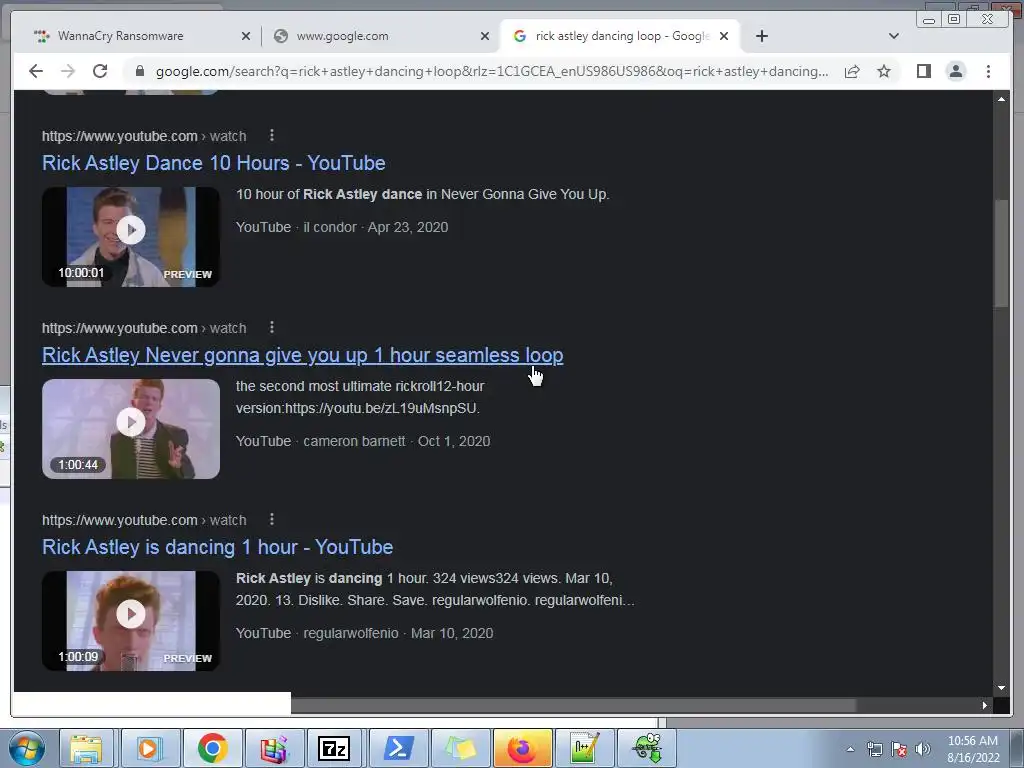Screen dimensions: 1024x768
Task: Open the WinRAR taskbar icon
Action: 274,748
